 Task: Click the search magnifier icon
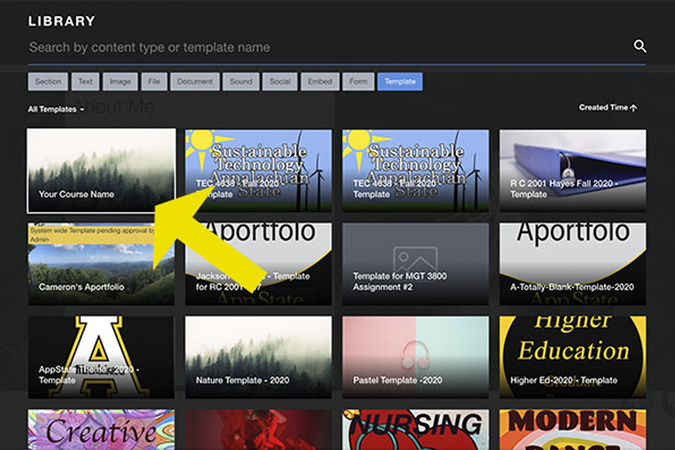pos(640,46)
